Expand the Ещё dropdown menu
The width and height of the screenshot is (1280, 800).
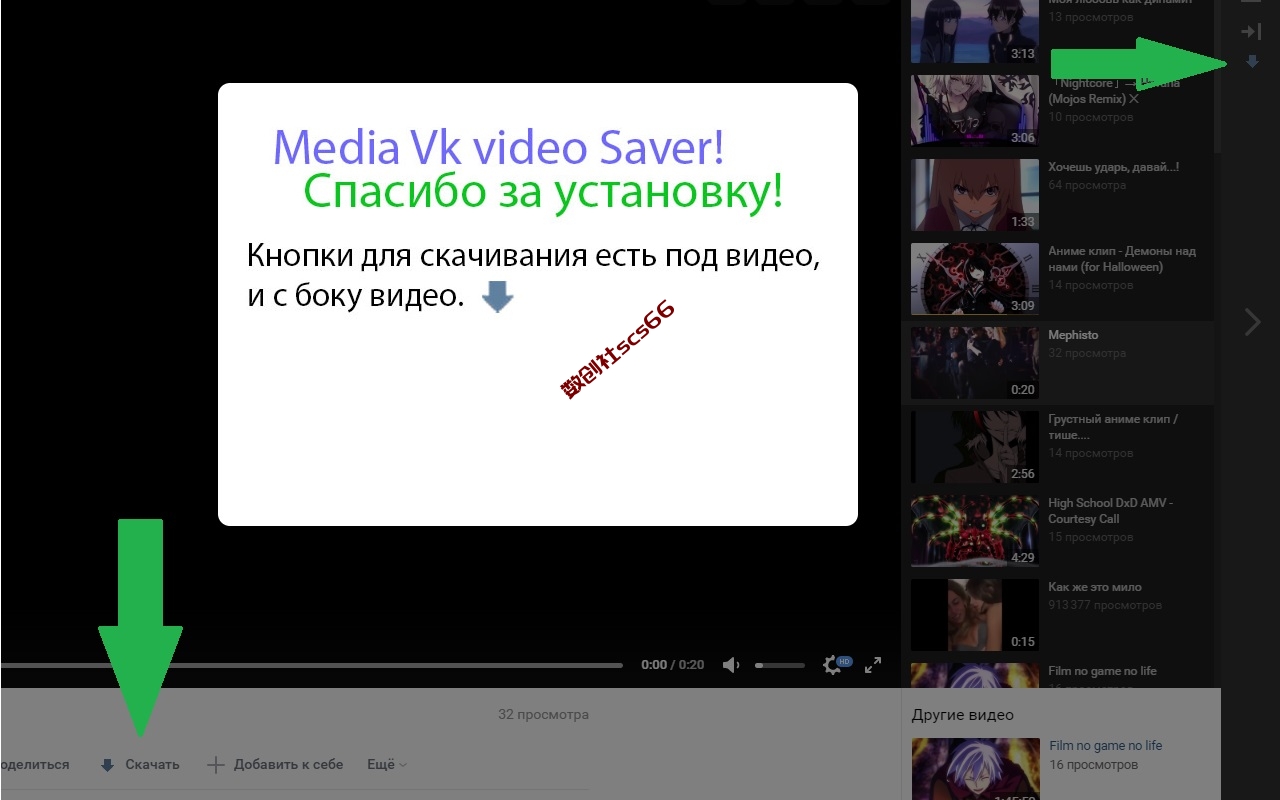[x=387, y=765]
